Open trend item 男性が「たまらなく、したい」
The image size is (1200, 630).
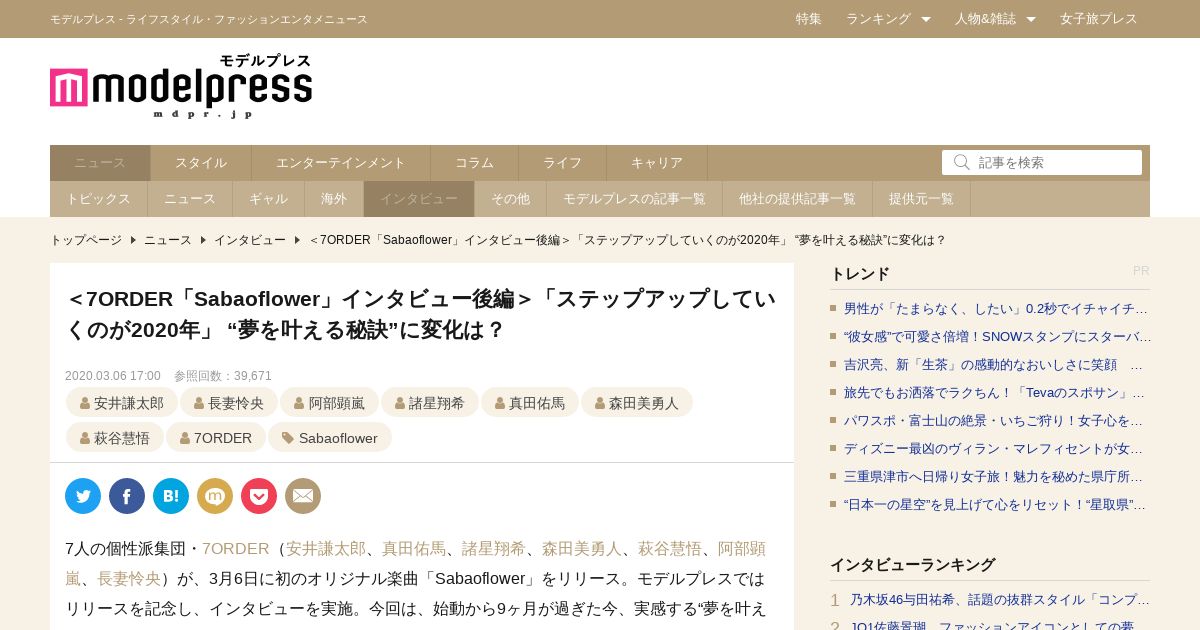pyautogui.click(x=996, y=309)
